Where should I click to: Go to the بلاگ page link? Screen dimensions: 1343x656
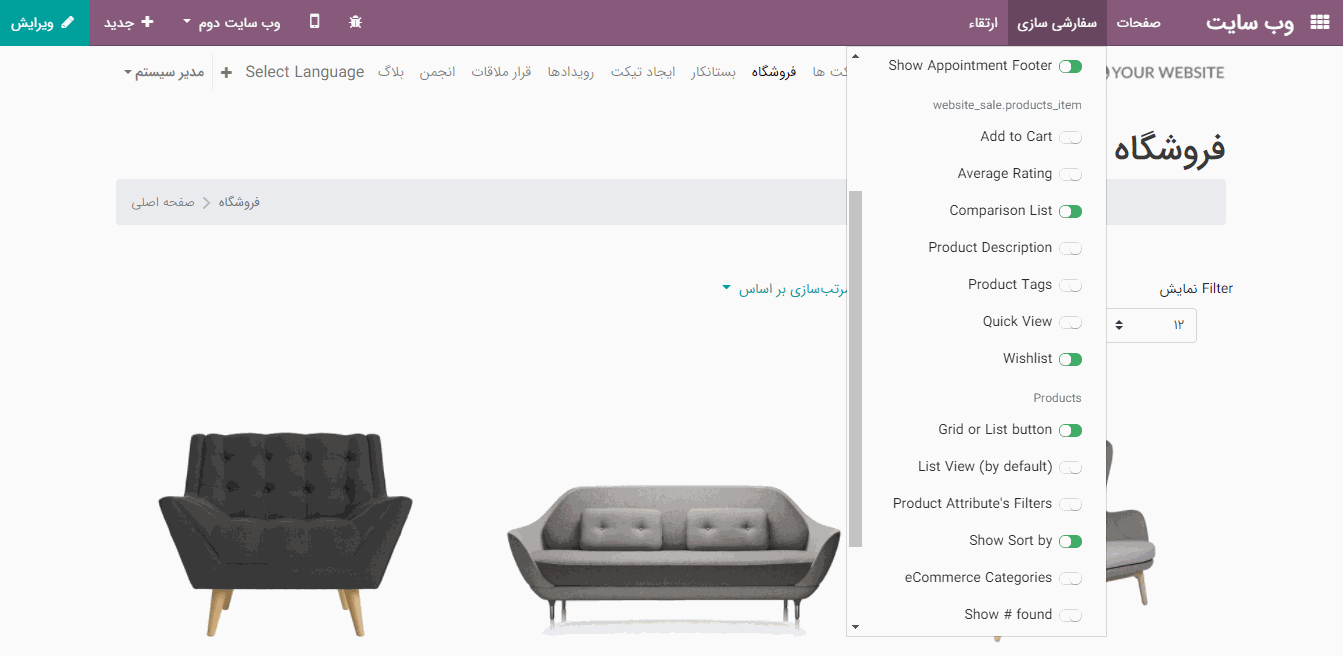pos(391,72)
